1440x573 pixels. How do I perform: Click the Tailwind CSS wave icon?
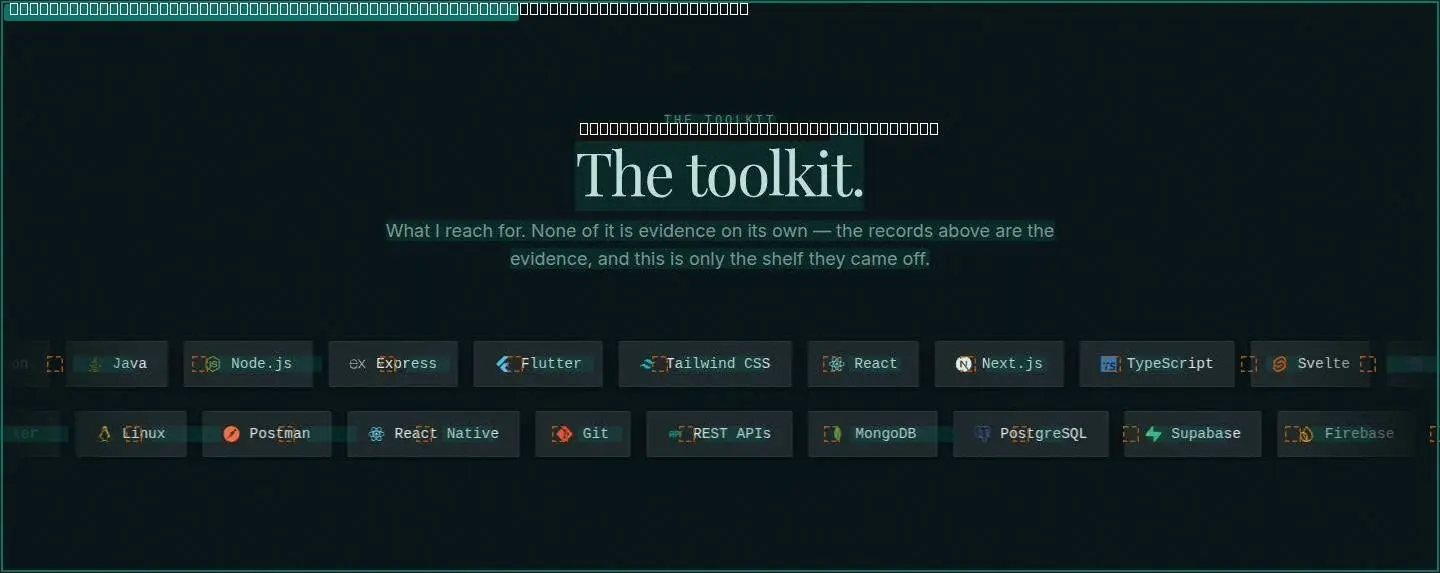coord(648,364)
